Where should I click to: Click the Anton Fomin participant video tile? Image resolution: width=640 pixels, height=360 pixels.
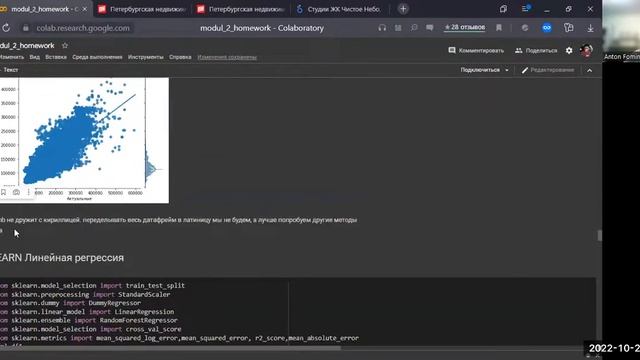coord(621,31)
